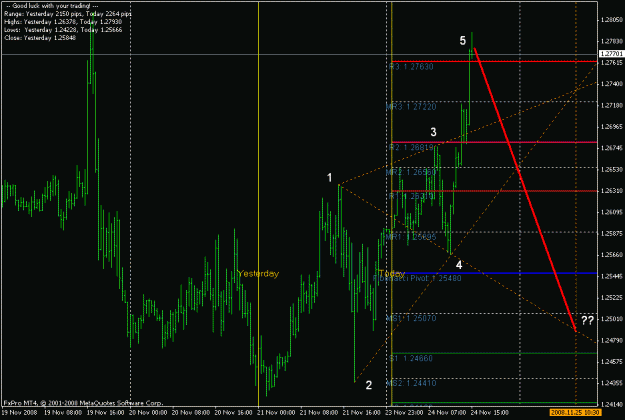The image size is (625, 420).
Task: Click price axis value 1.24355
Action: (x=611, y=383)
